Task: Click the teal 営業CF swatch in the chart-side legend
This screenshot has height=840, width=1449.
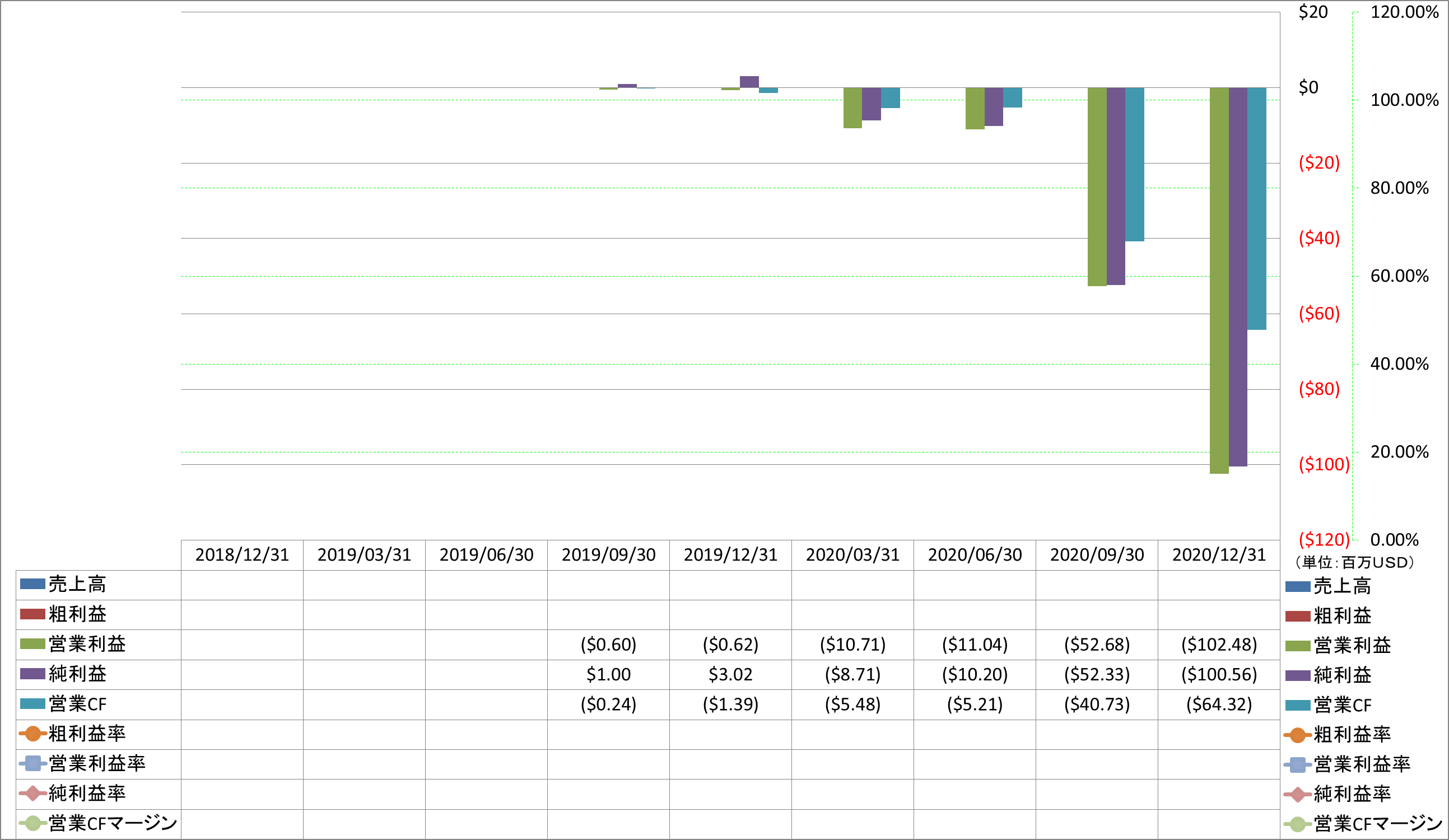Action: (1298, 706)
